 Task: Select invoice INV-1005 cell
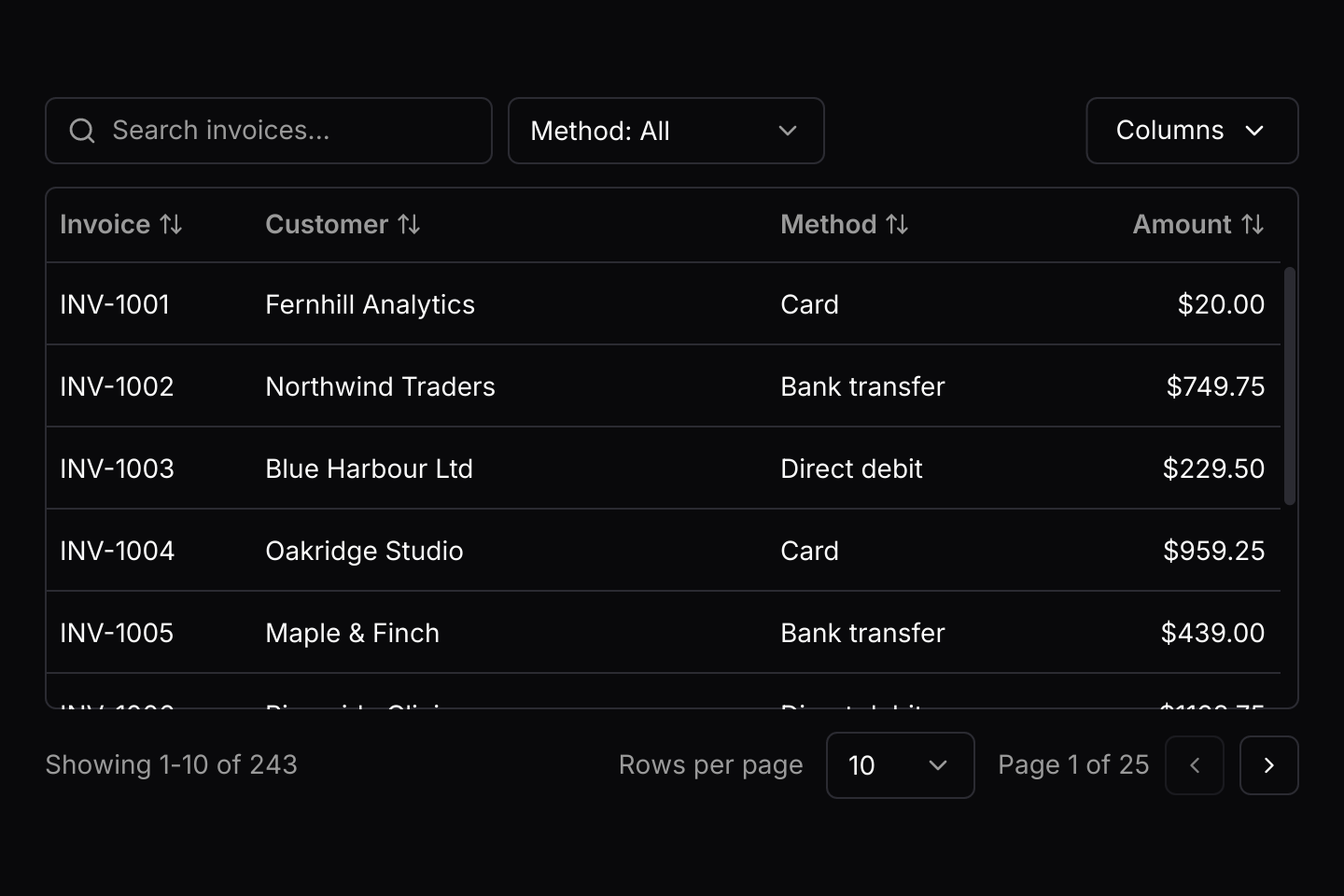[117, 633]
